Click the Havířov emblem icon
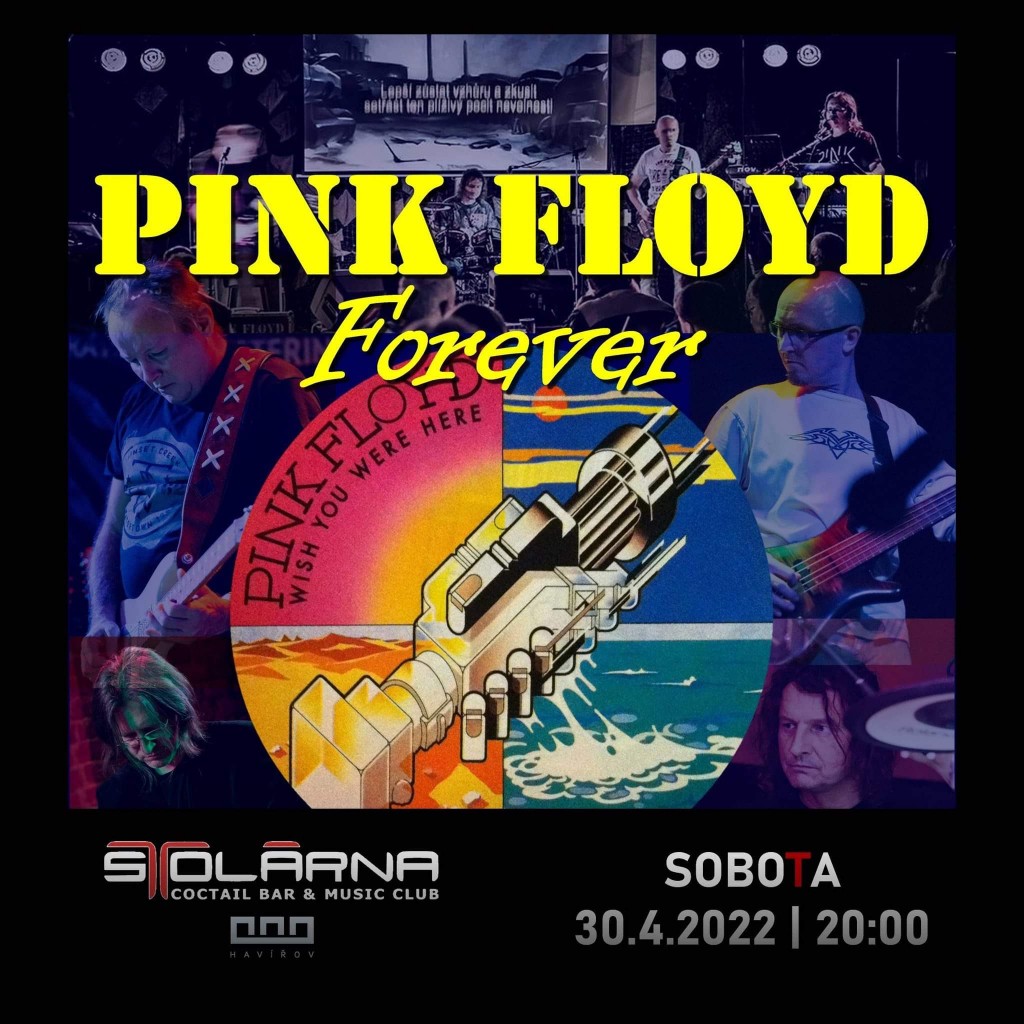 click(x=272, y=936)
